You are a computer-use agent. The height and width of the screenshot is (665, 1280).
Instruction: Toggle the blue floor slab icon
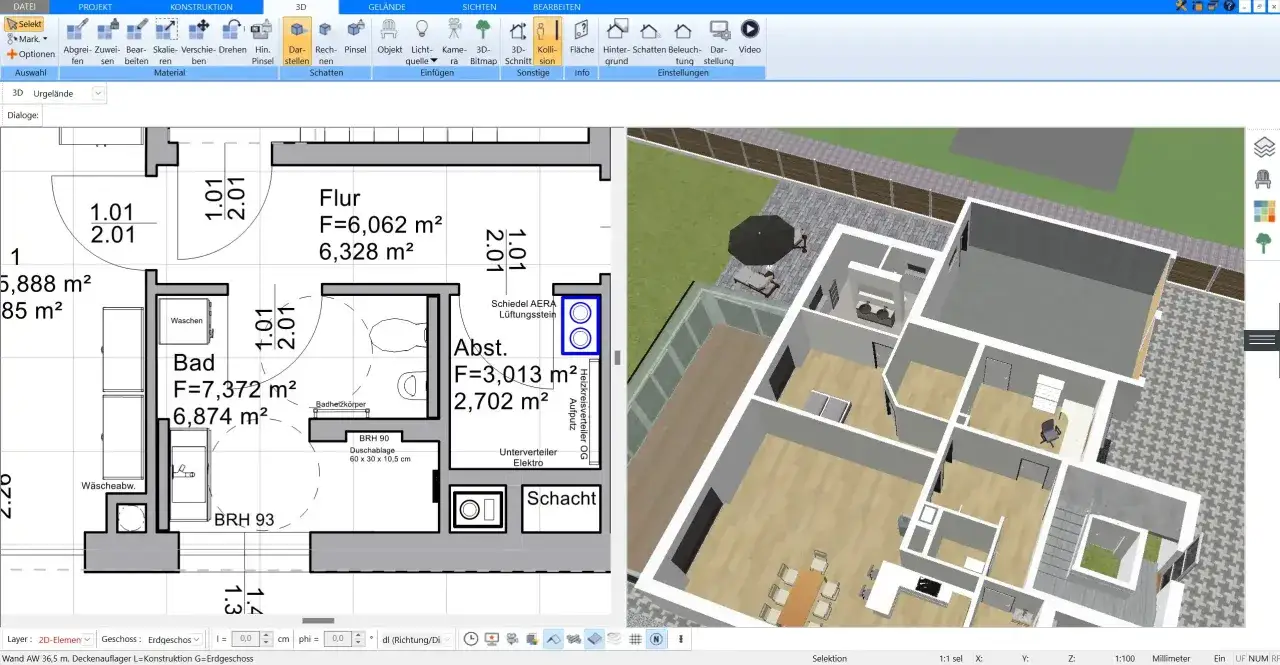click(x=594, y=639)
